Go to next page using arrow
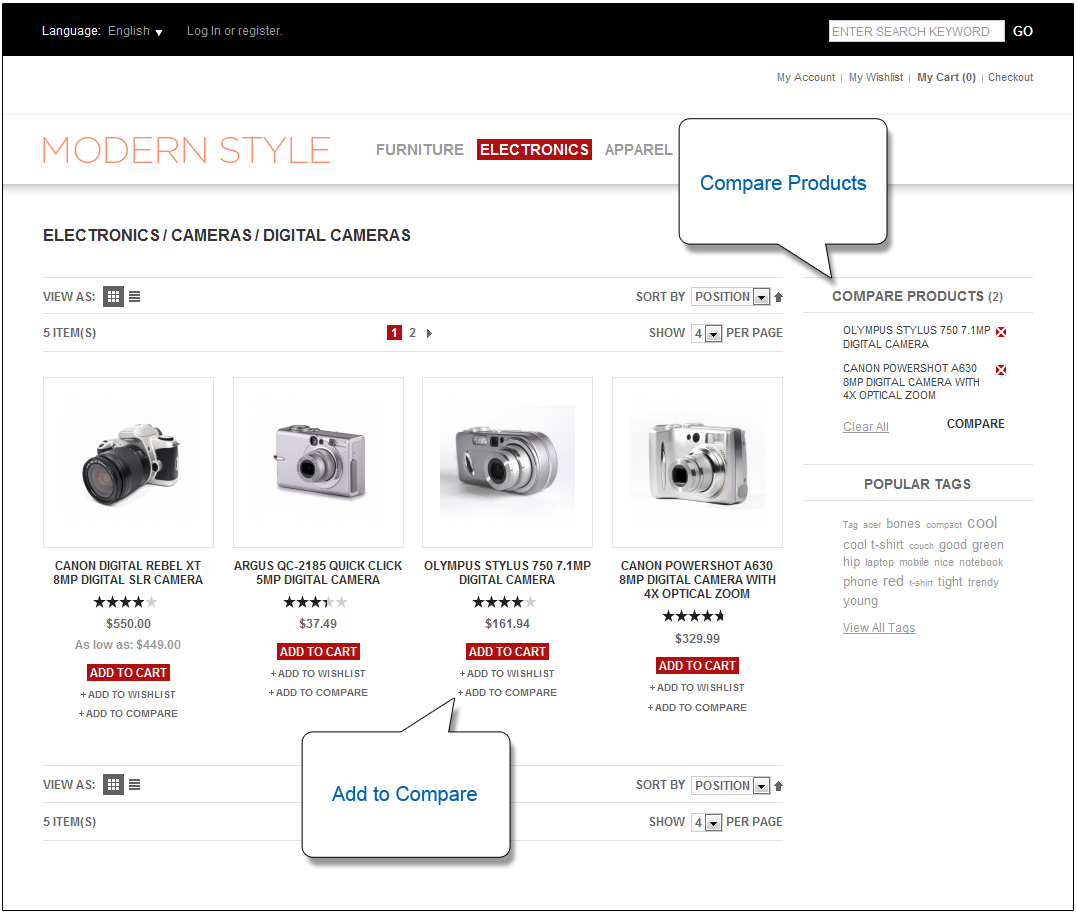Screen dimensions: 1077x915 (429, 333)
